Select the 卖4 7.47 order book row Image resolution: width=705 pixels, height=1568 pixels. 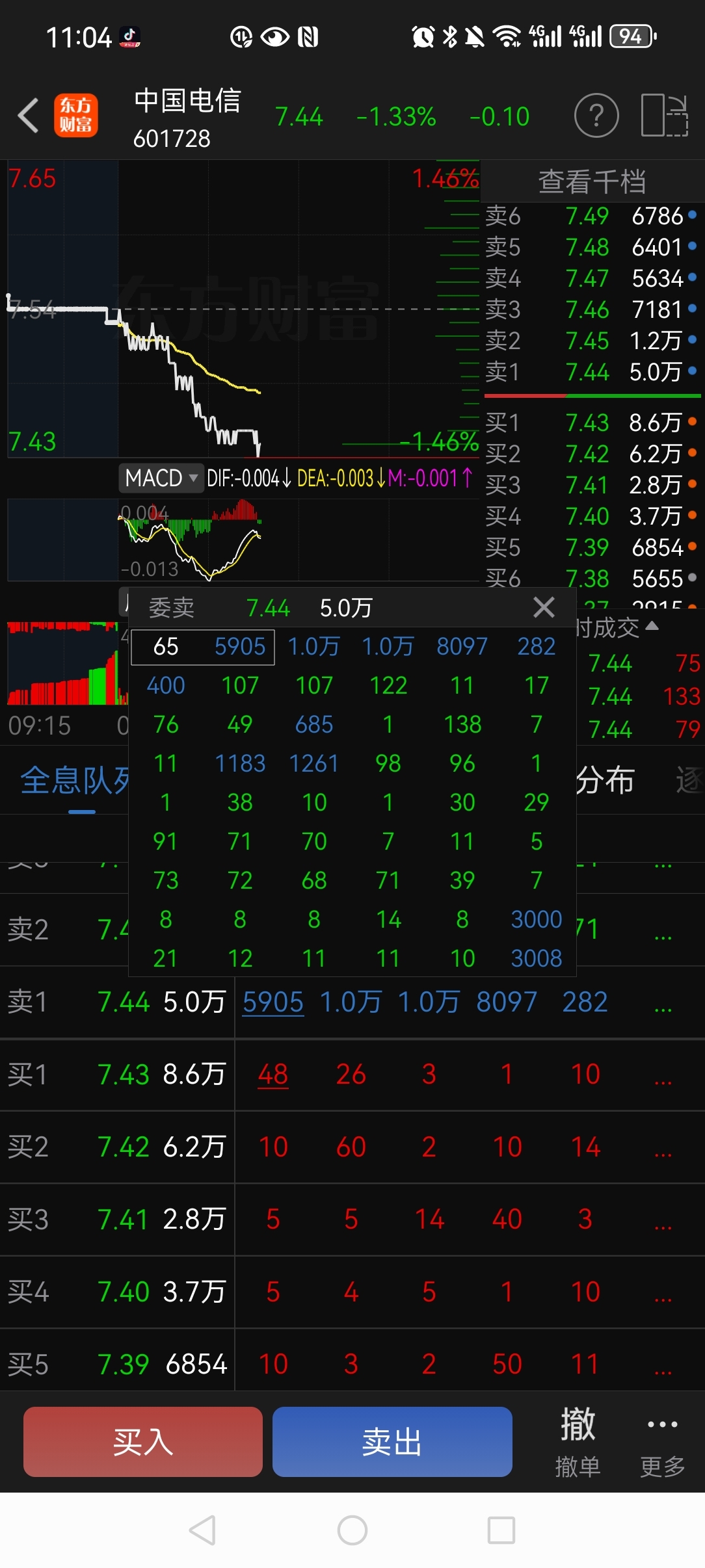591,278
